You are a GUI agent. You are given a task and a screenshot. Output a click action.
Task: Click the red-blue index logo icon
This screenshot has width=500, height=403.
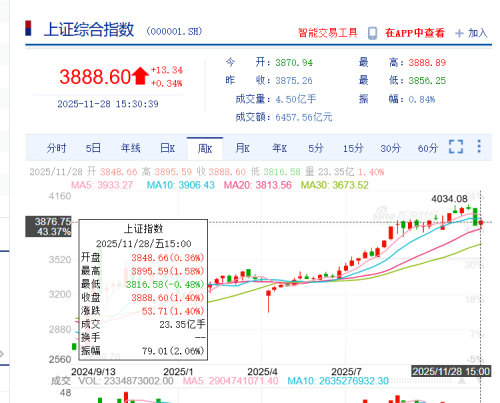[x=28, y=28]
